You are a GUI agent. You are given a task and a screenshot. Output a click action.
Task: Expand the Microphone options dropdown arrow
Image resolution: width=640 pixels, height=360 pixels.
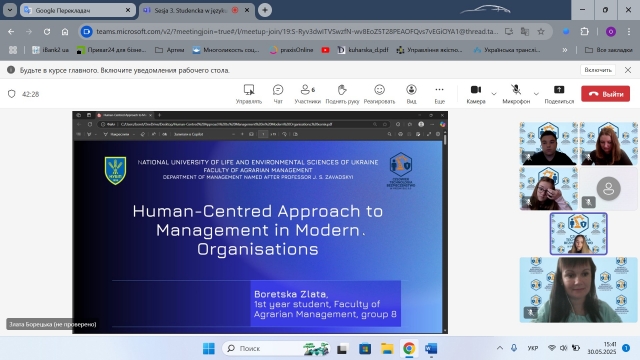pos(536,94)
